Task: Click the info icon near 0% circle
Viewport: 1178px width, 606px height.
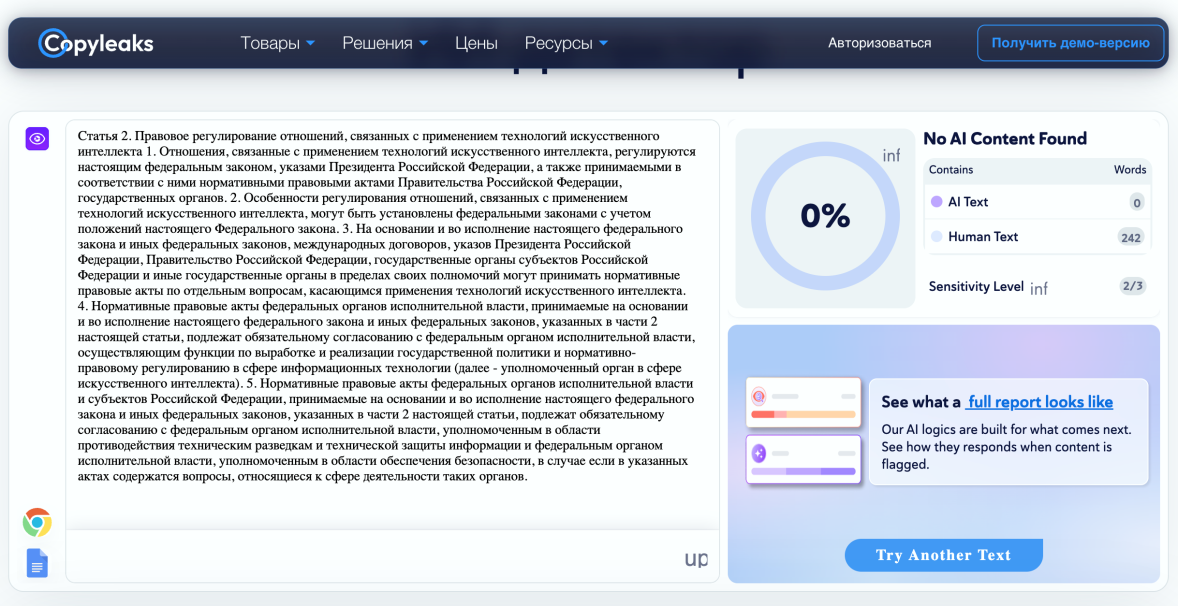Action: [x=891, y=156]
